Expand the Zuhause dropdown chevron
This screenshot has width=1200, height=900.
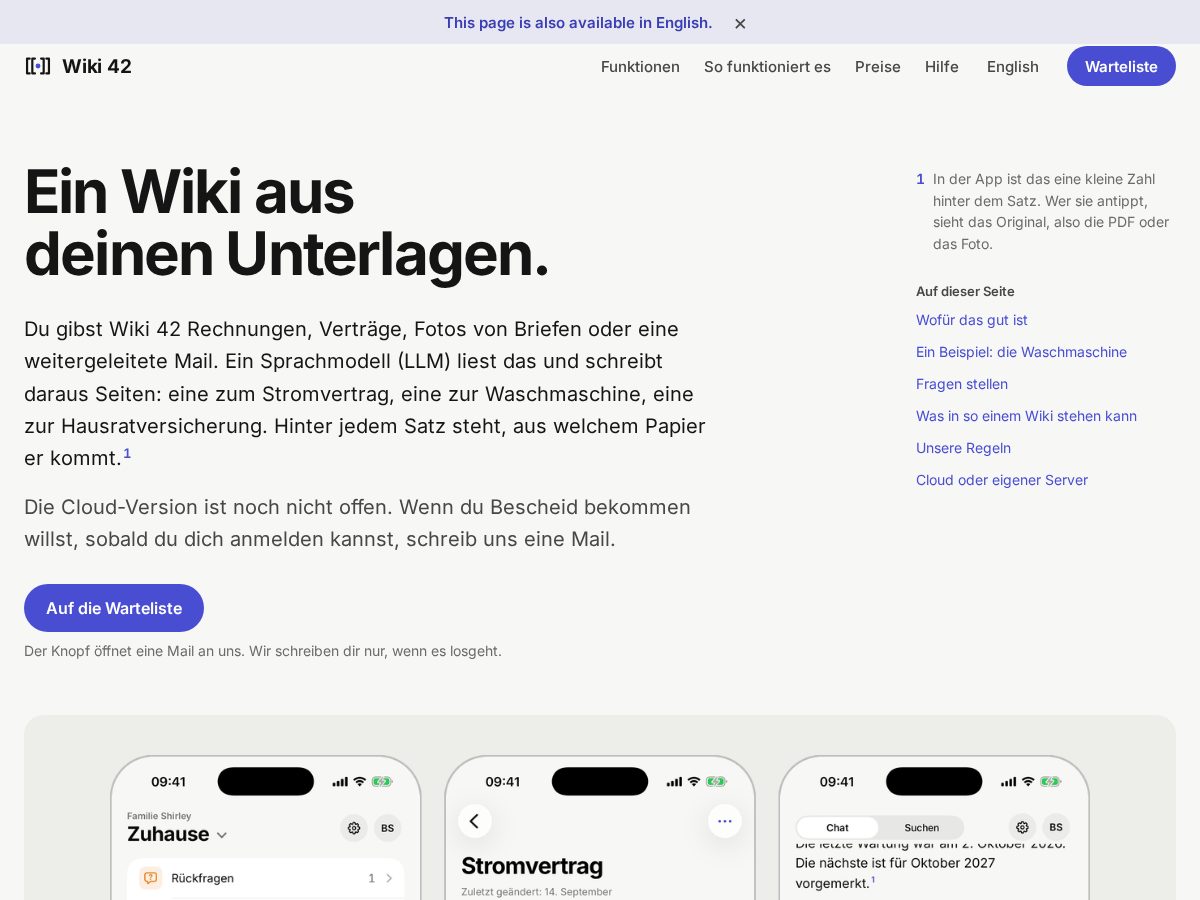pyautogui.click(x=222, y=835)
